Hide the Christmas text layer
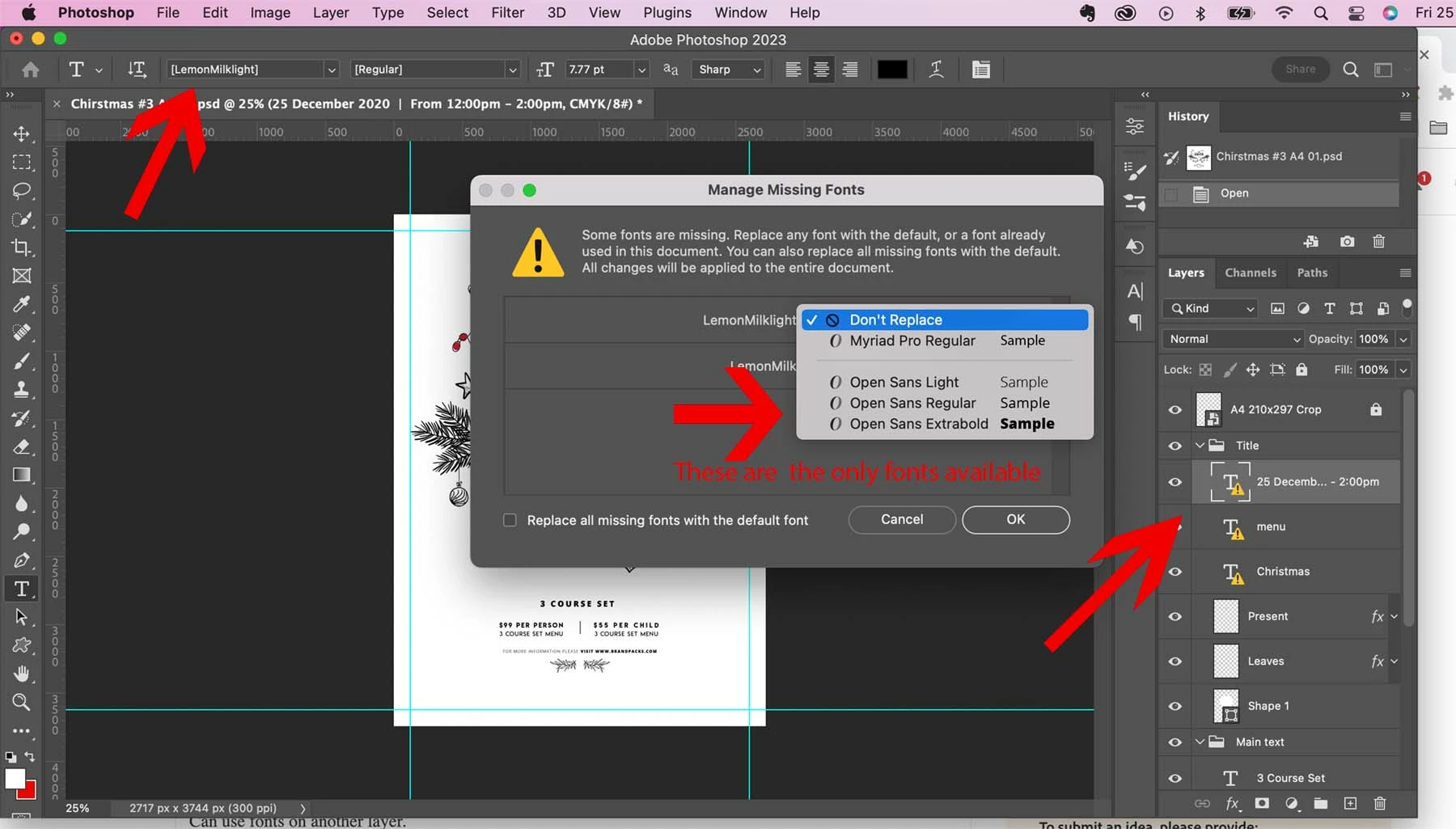The width and height of the screenshot is (1456, 829). point(1175,572)
